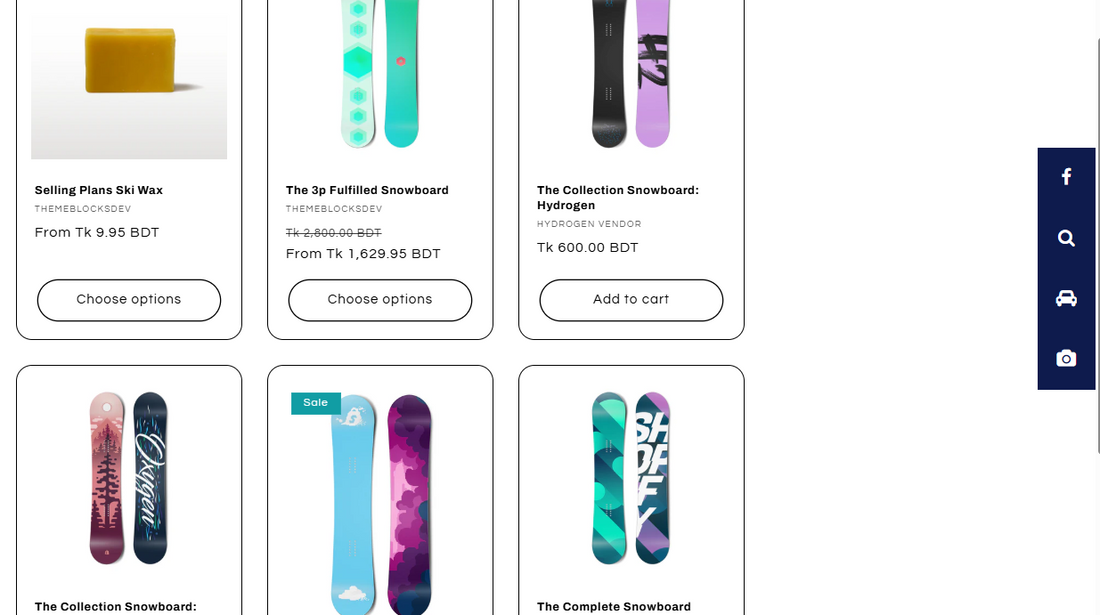The width and height of the screenshot is (1100, 615).
Task: Click the Oxygen snowboard product image
Action: pyautogui.click(x=129, y=478)
